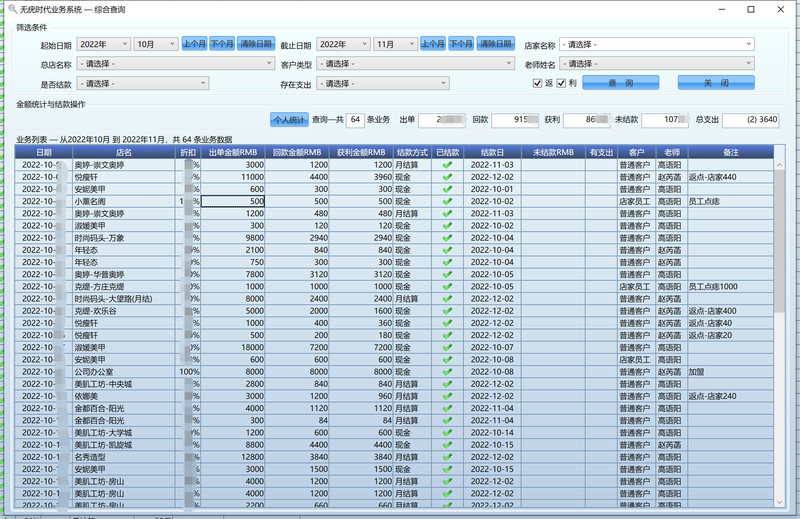The image size is (800, 519).
Task: Click the paid checkmark in 悦麾轩 11000 row
Action: coord(447,177)
